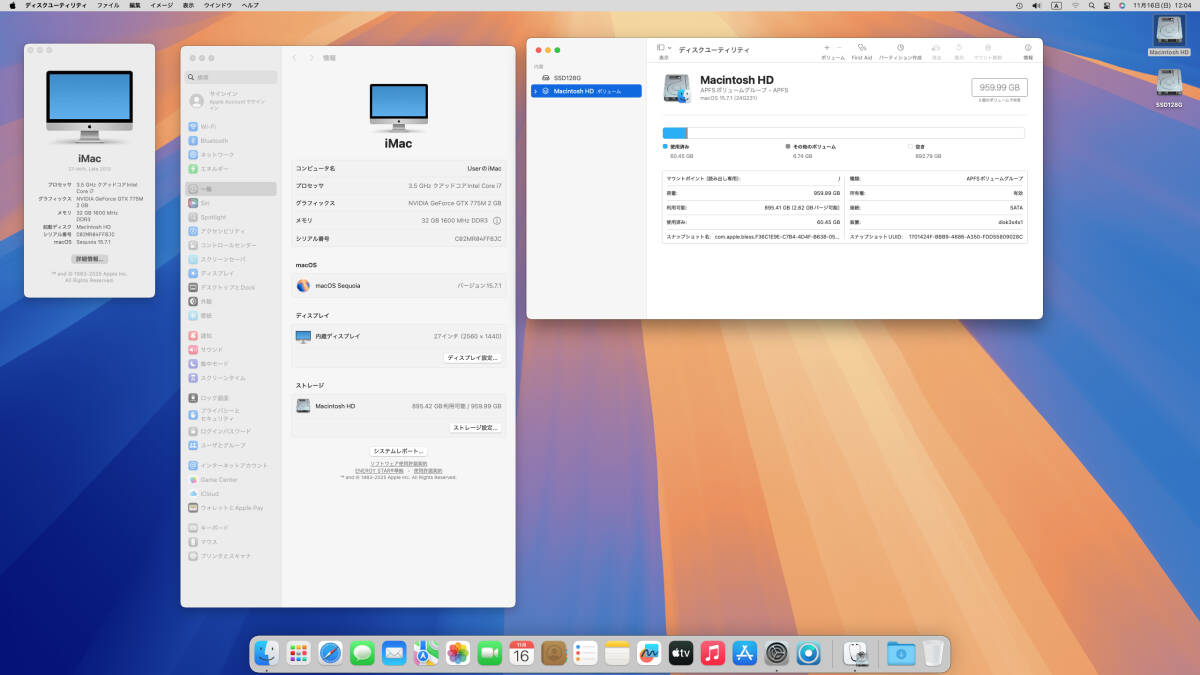Open the ファイル menu in the menu bar
Screen dimensions: 1200x675
tap(108, 5)
